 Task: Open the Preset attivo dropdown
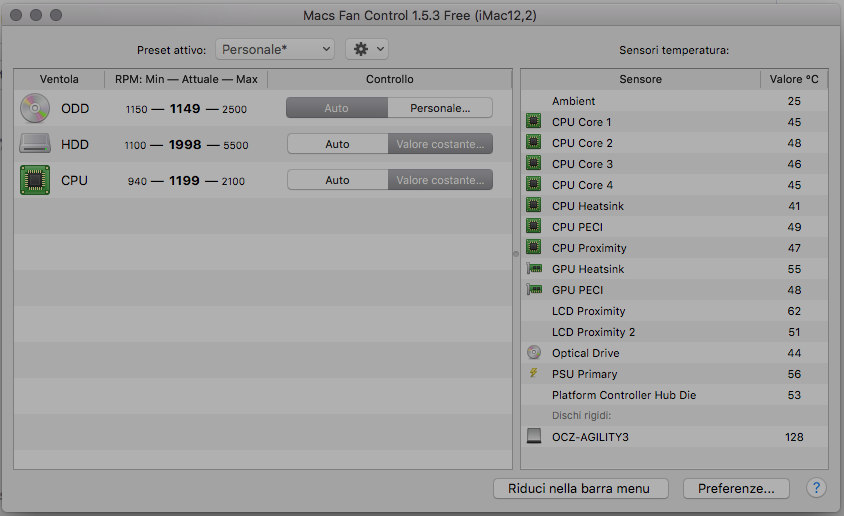pos(275,49)
